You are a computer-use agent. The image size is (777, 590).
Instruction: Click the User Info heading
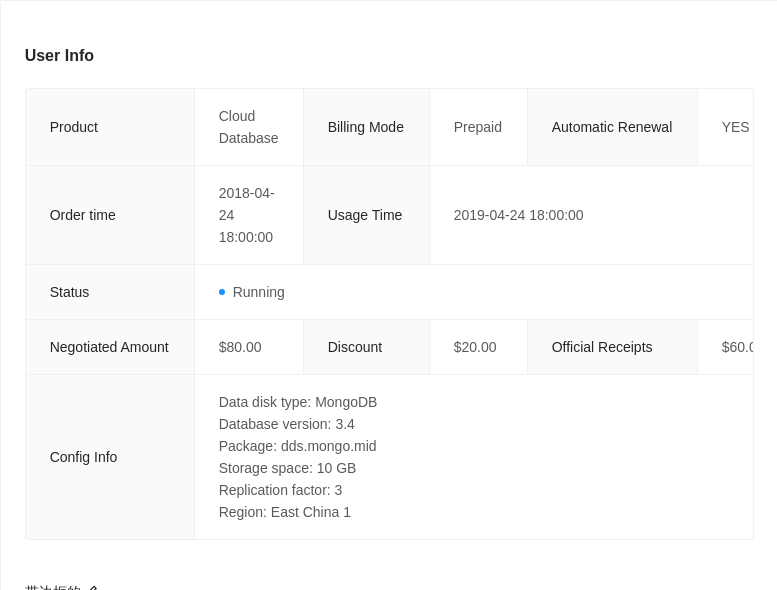point(59,56)
